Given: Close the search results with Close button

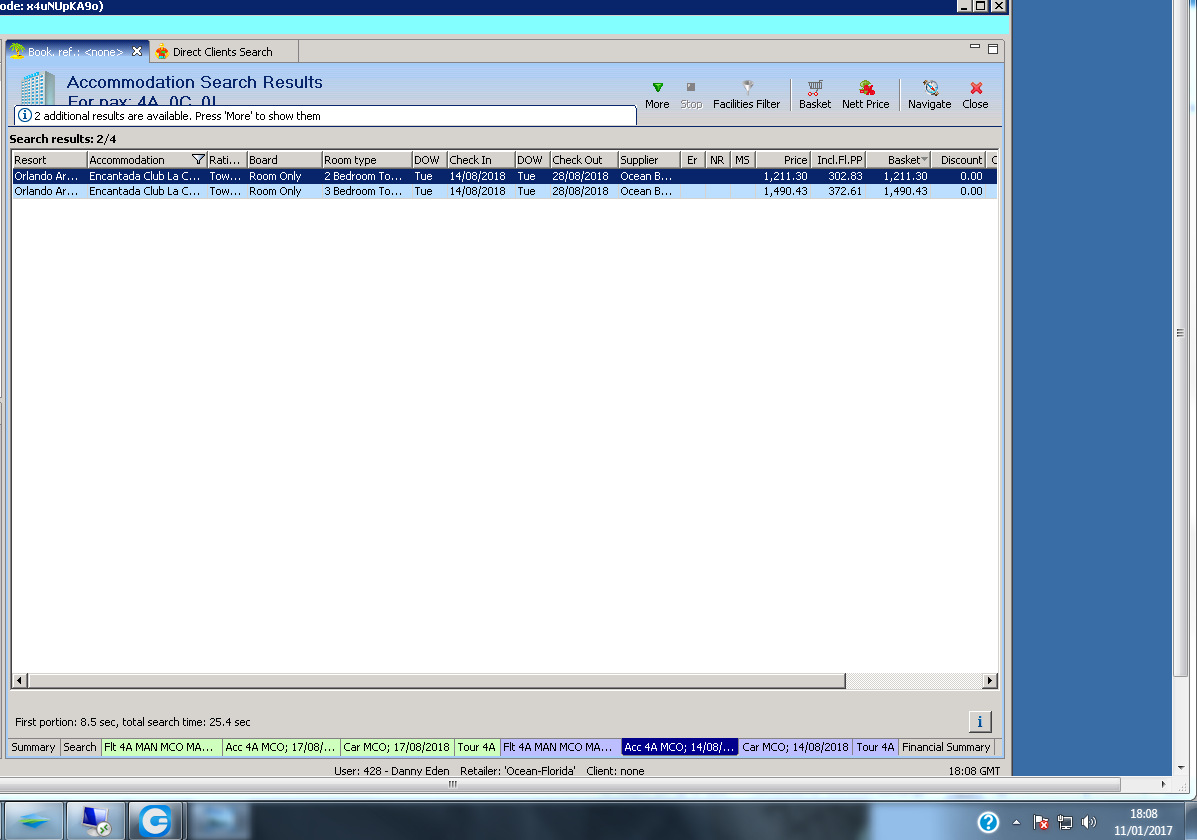Looking at the screenshot, I should (975, 95).
